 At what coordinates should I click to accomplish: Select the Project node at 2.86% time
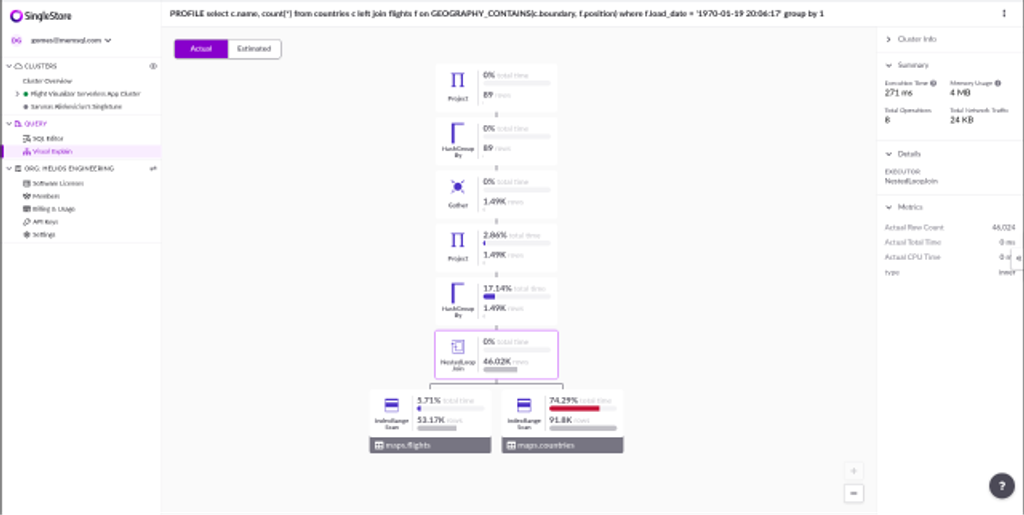coord(496,248)
